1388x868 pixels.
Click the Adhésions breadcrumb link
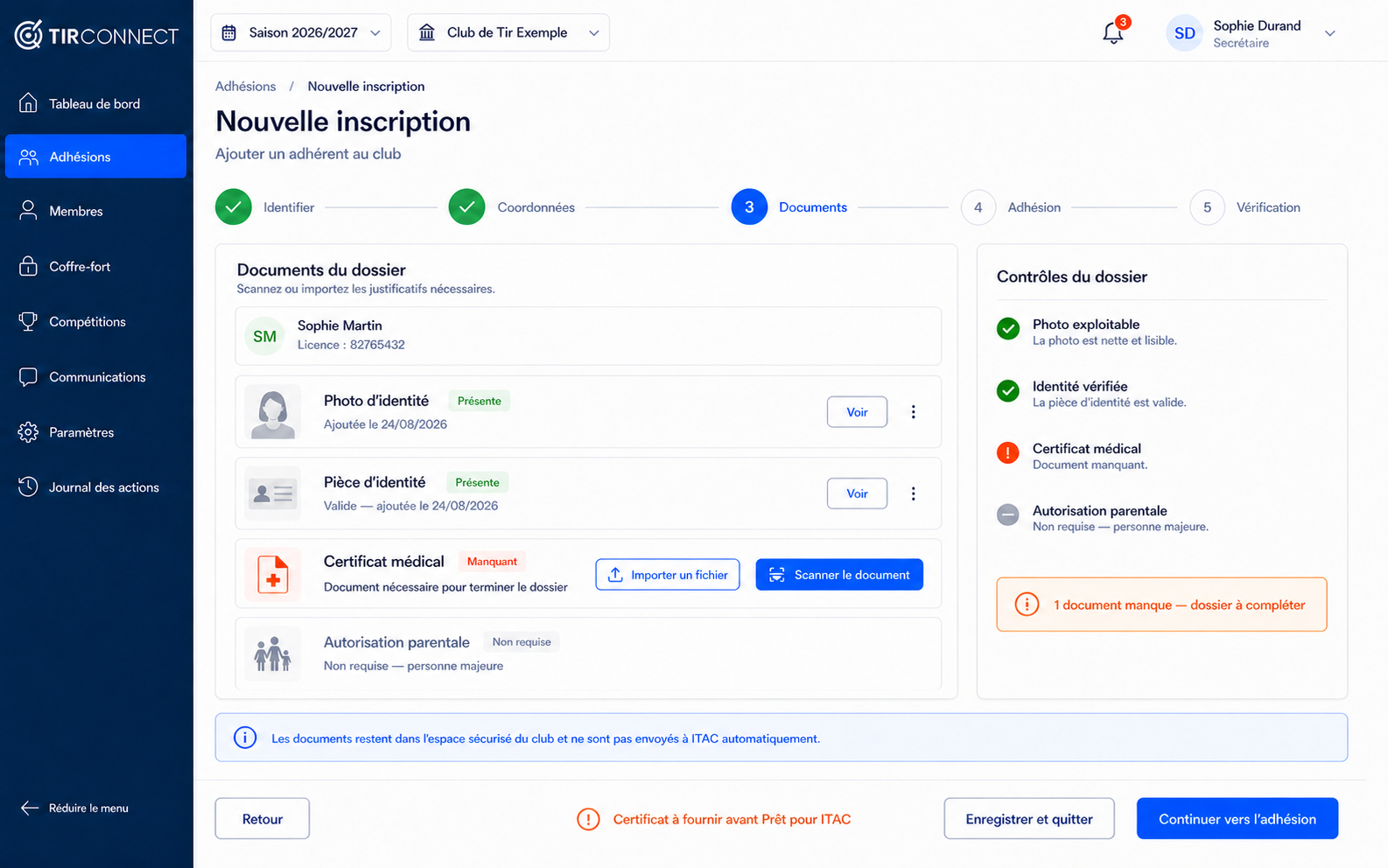[x=245, y=86]
